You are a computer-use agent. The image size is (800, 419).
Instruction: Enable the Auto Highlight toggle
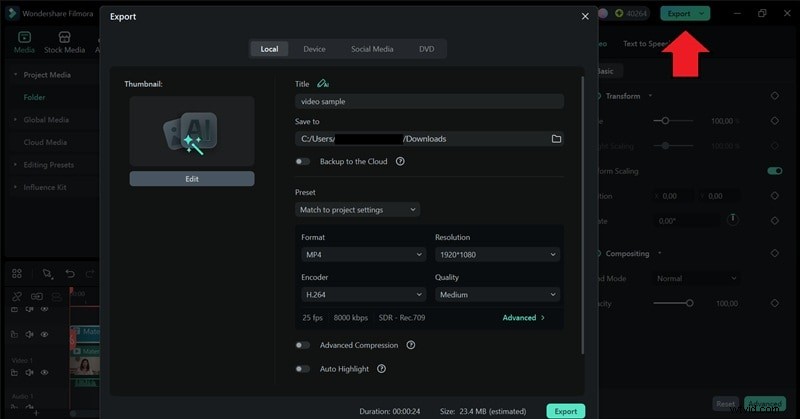tap(302, 369)
